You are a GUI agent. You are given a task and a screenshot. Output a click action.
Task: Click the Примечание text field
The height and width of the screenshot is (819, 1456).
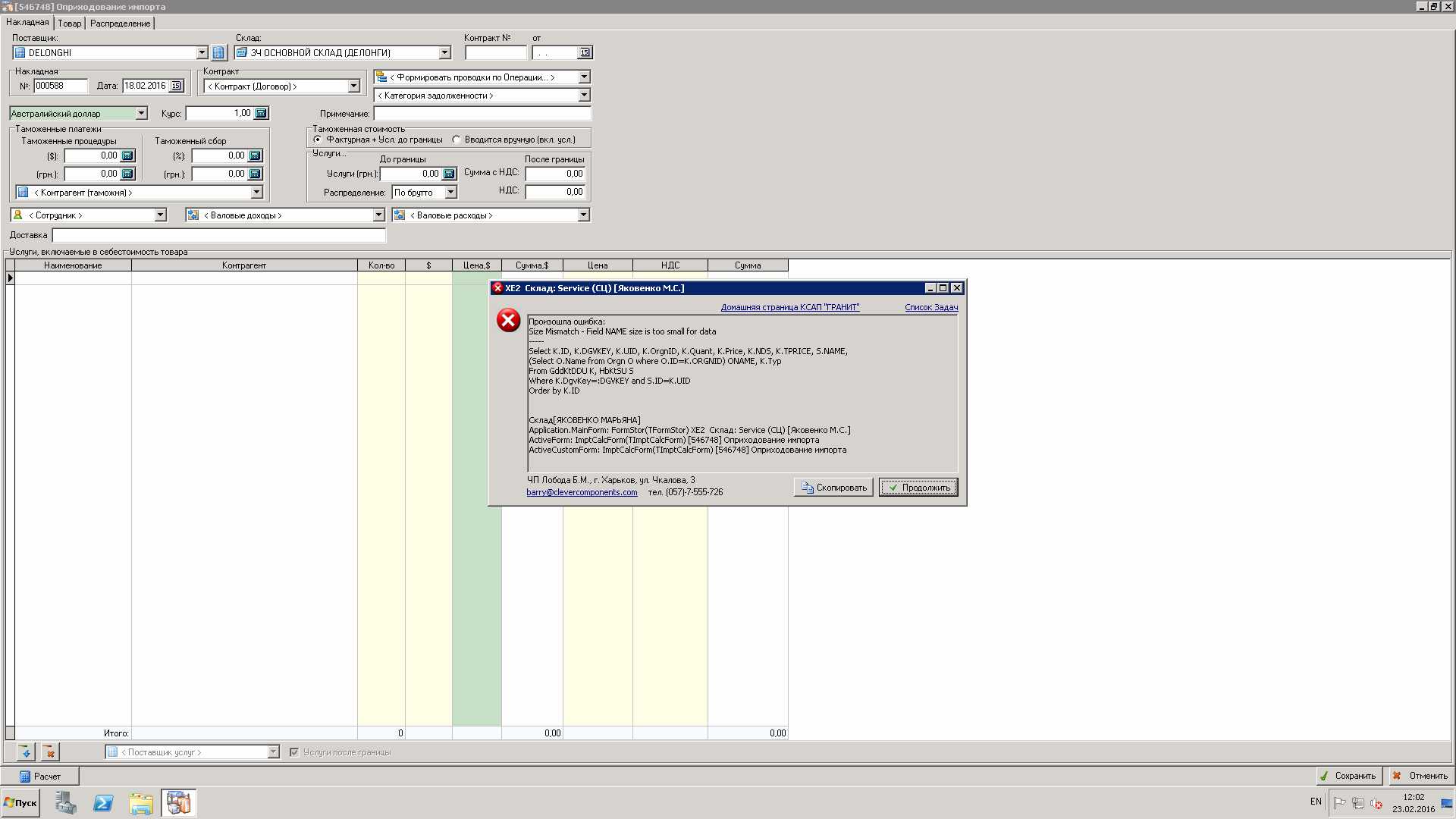[482, 114]
